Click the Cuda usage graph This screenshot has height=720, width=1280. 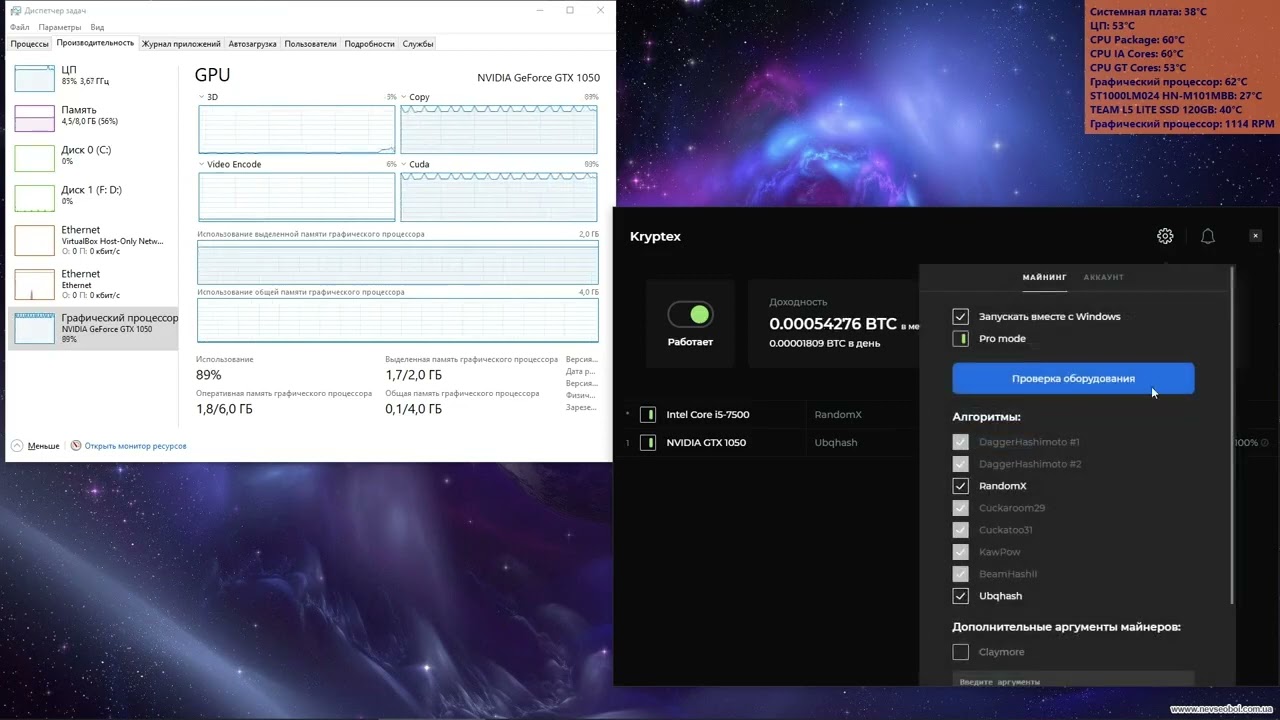[499, 196]
